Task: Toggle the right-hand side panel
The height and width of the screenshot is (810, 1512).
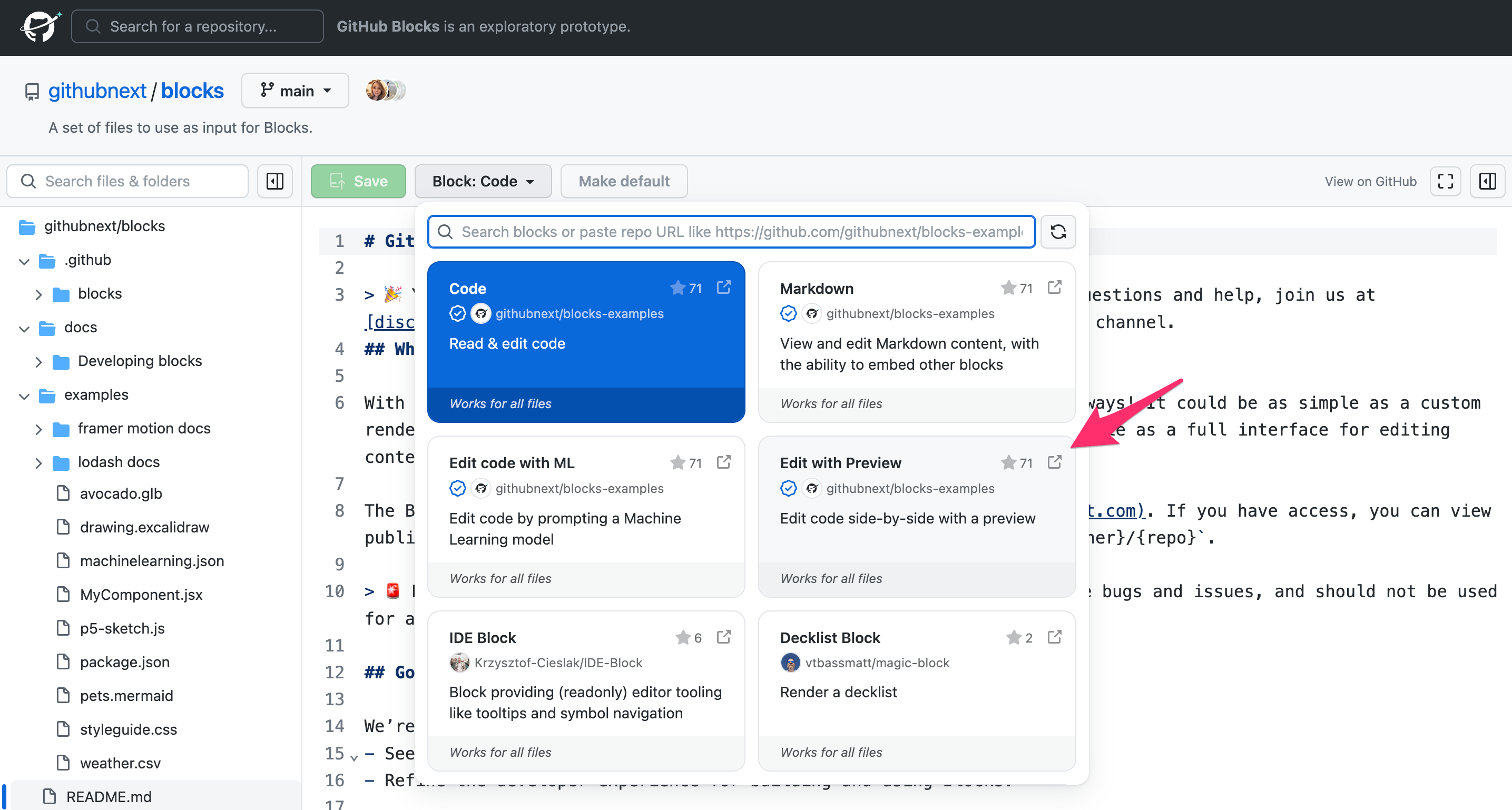Action: pyautogui.click(x=1487, y=181)
